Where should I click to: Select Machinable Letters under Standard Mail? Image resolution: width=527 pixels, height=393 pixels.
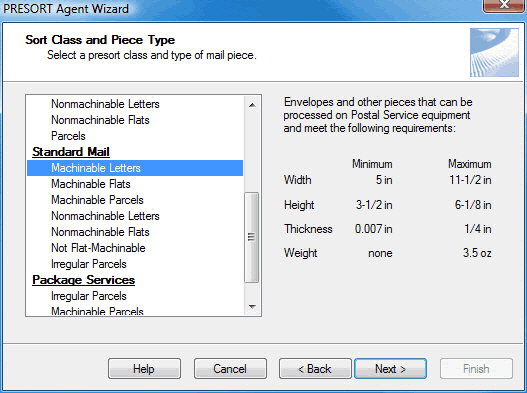pyautogui.click(x=135, y=168)
